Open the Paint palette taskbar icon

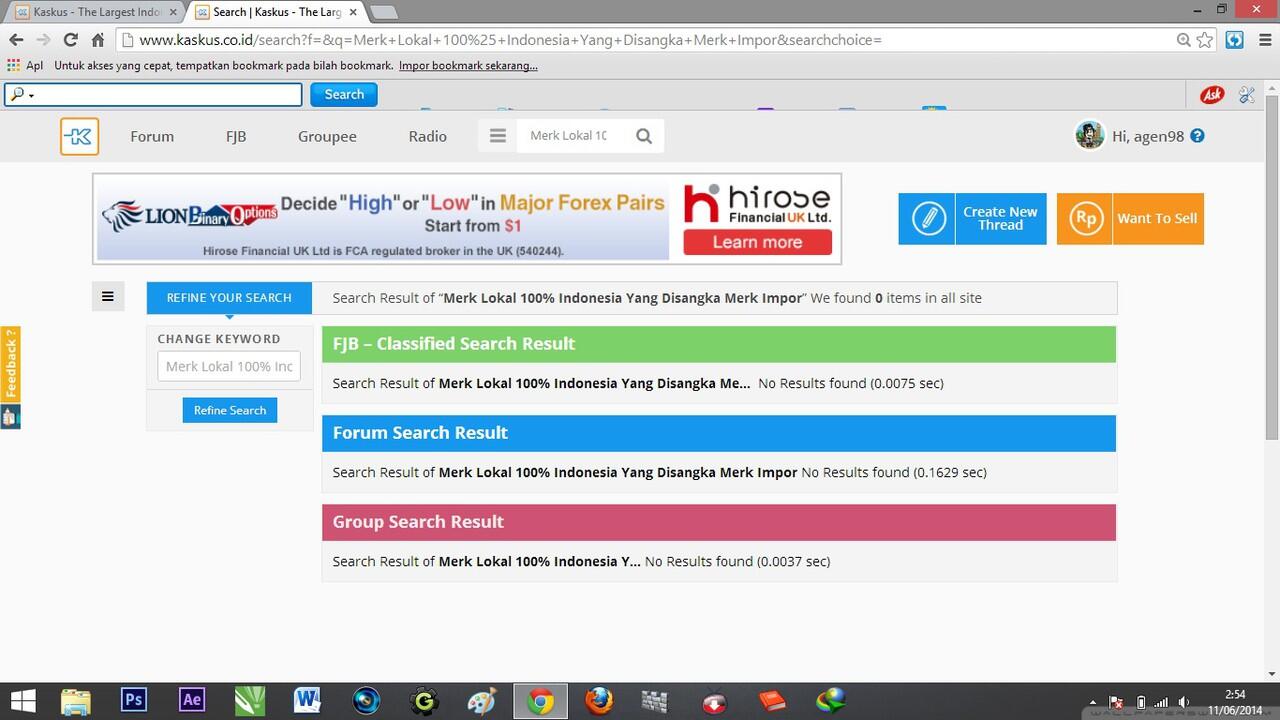point(482,701)
